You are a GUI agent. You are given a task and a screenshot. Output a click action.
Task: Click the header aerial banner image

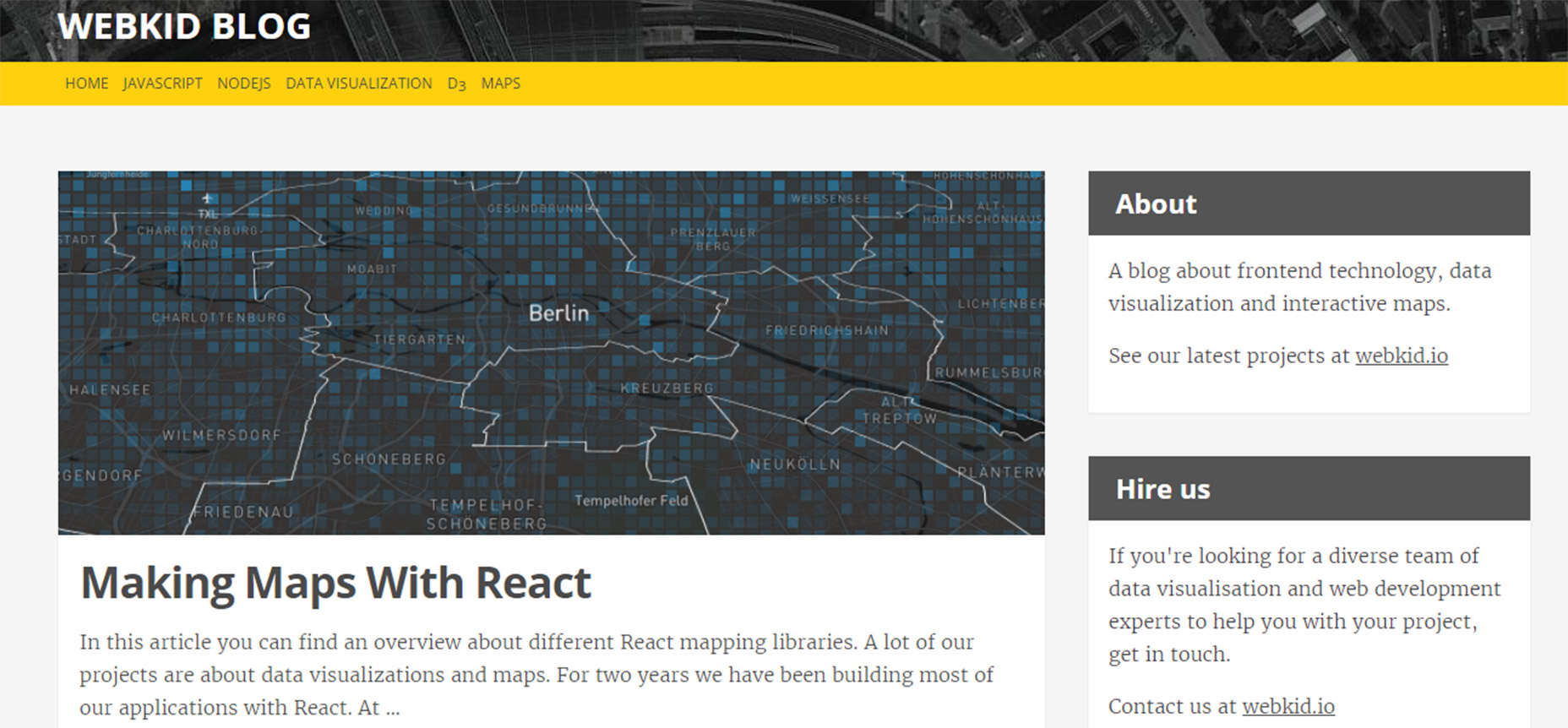point(929,30)
